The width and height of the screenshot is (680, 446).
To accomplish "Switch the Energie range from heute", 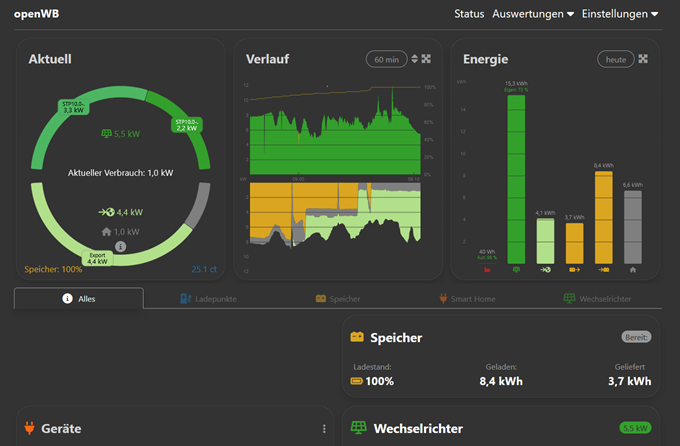I will click(x=616, y=59).
